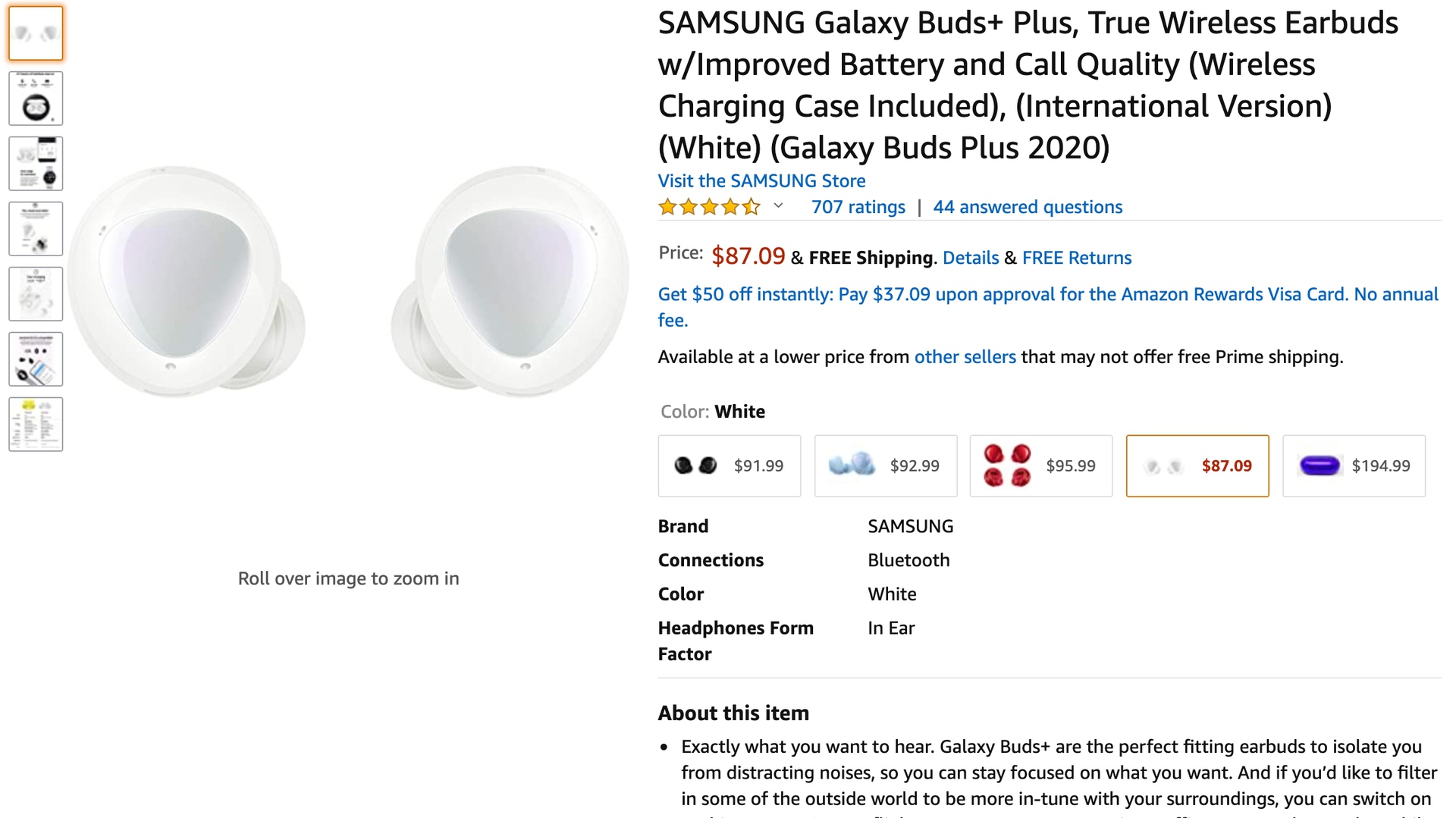View offers from other sellers
This screenshot has width=1456, height=818.
pyautogui.click(x=965, y=357)
